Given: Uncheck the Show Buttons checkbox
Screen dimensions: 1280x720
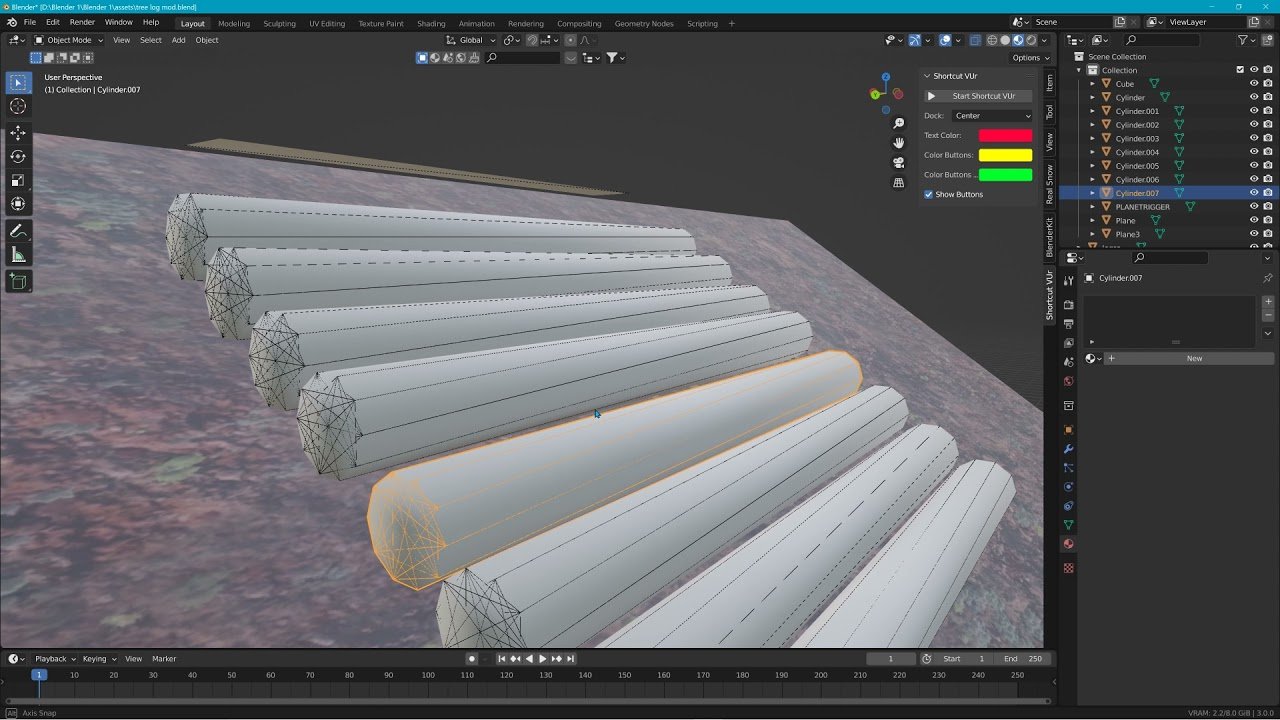Looking at the screenshot, I should point(929,194).
